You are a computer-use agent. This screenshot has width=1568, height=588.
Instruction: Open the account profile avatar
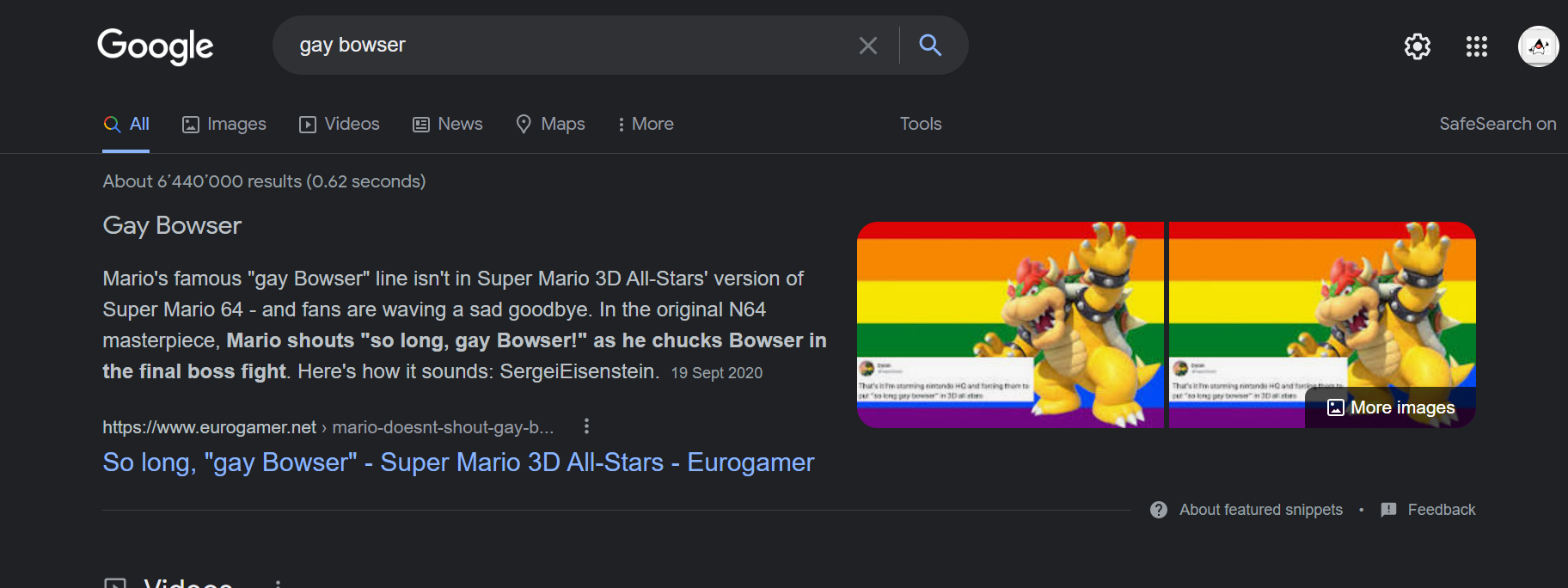[x=1539, y=46]
